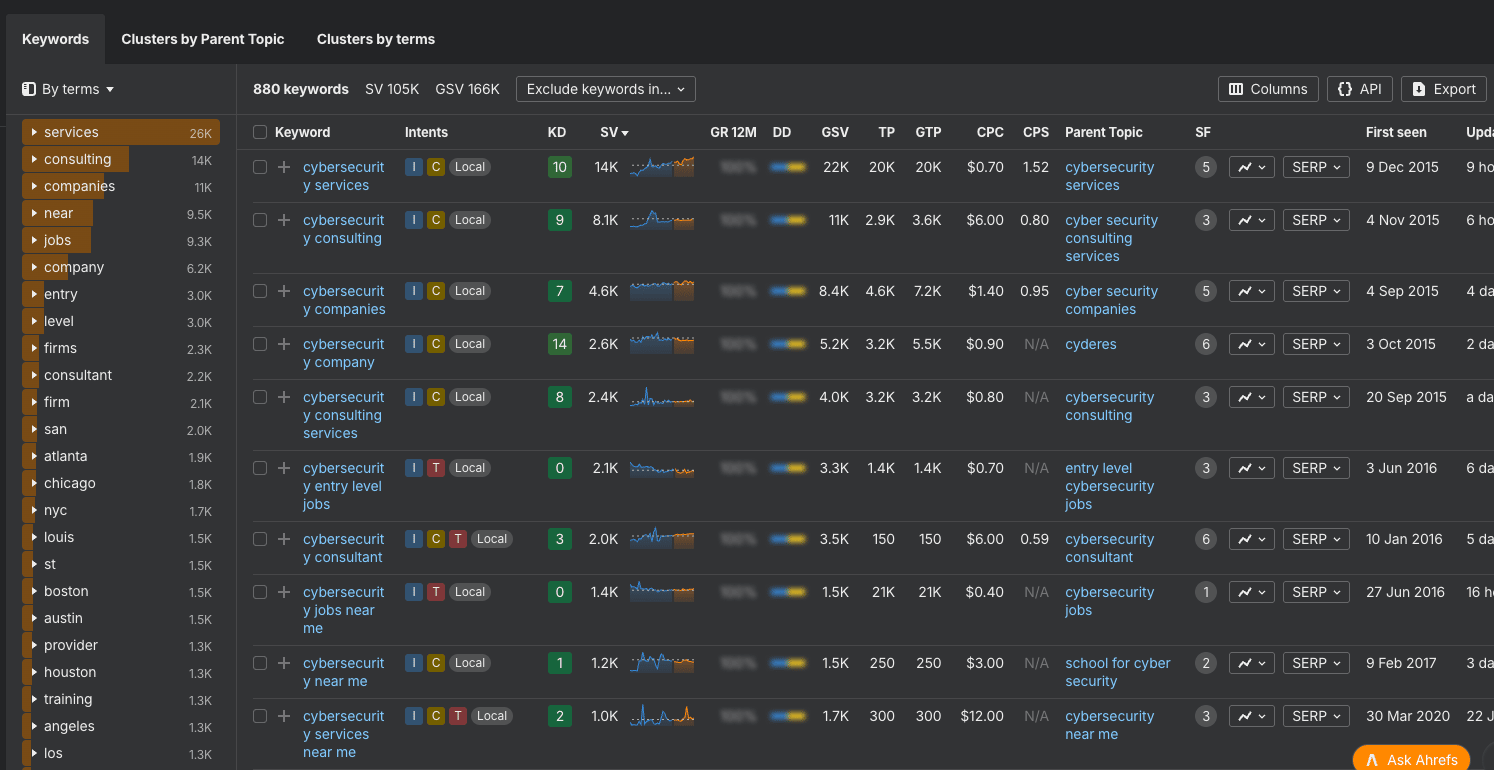Screen dimensions: 1494x770
Task: Check the cybersecurity company row checkbox
Action: pos(260,344)
